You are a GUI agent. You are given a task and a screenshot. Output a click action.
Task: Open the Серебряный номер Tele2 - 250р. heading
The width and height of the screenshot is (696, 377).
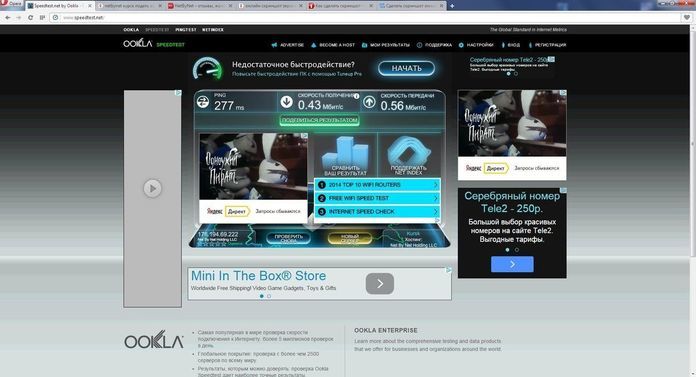tap(512, 202)
